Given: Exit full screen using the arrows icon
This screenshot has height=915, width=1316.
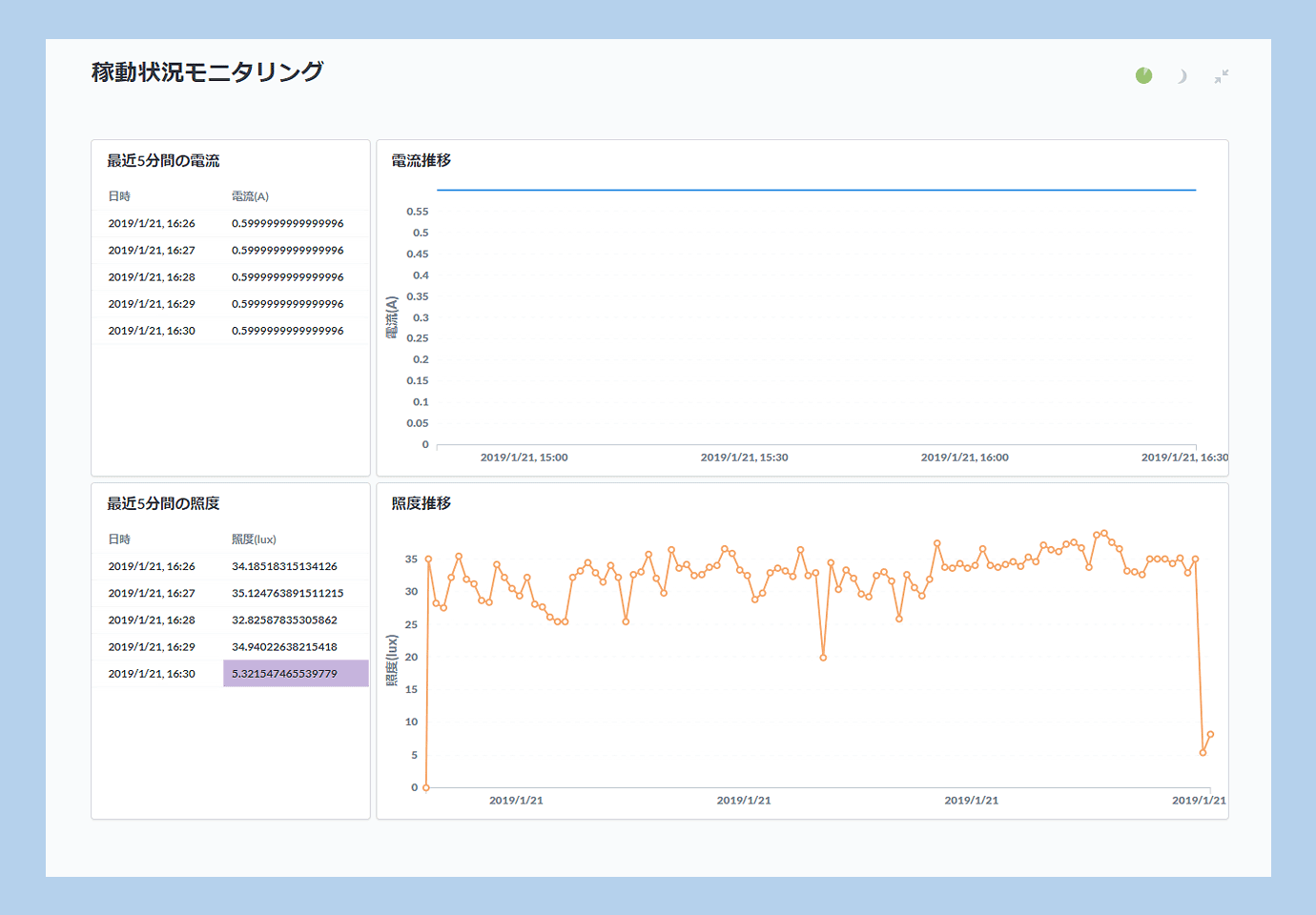Looking at the screenshot, I should click(x=1222, y=76).
